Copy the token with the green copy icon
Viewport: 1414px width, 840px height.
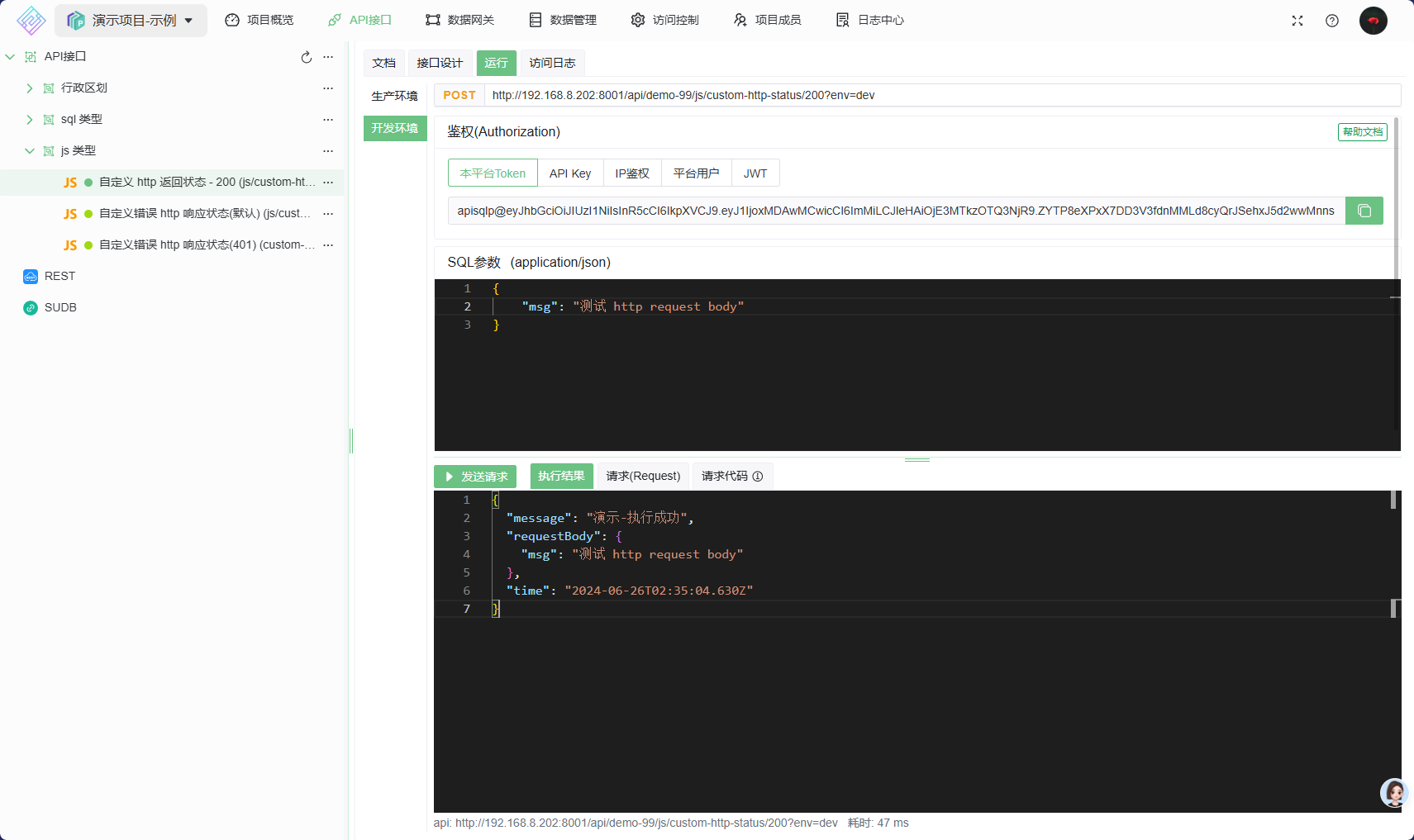click(x=1364, y=211)
